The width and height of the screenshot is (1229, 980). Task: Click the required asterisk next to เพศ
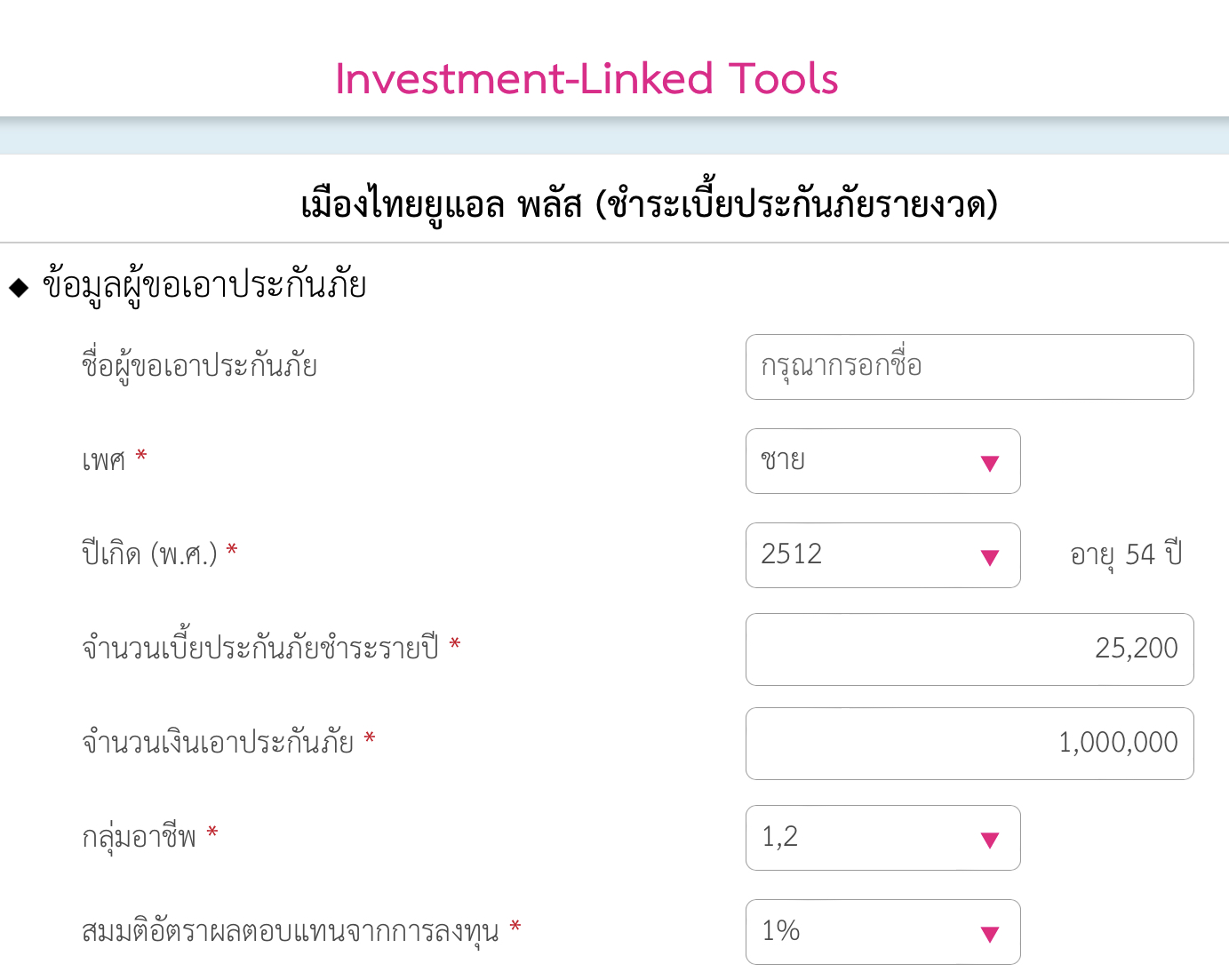pyautogui.click(x=141, y=454)
